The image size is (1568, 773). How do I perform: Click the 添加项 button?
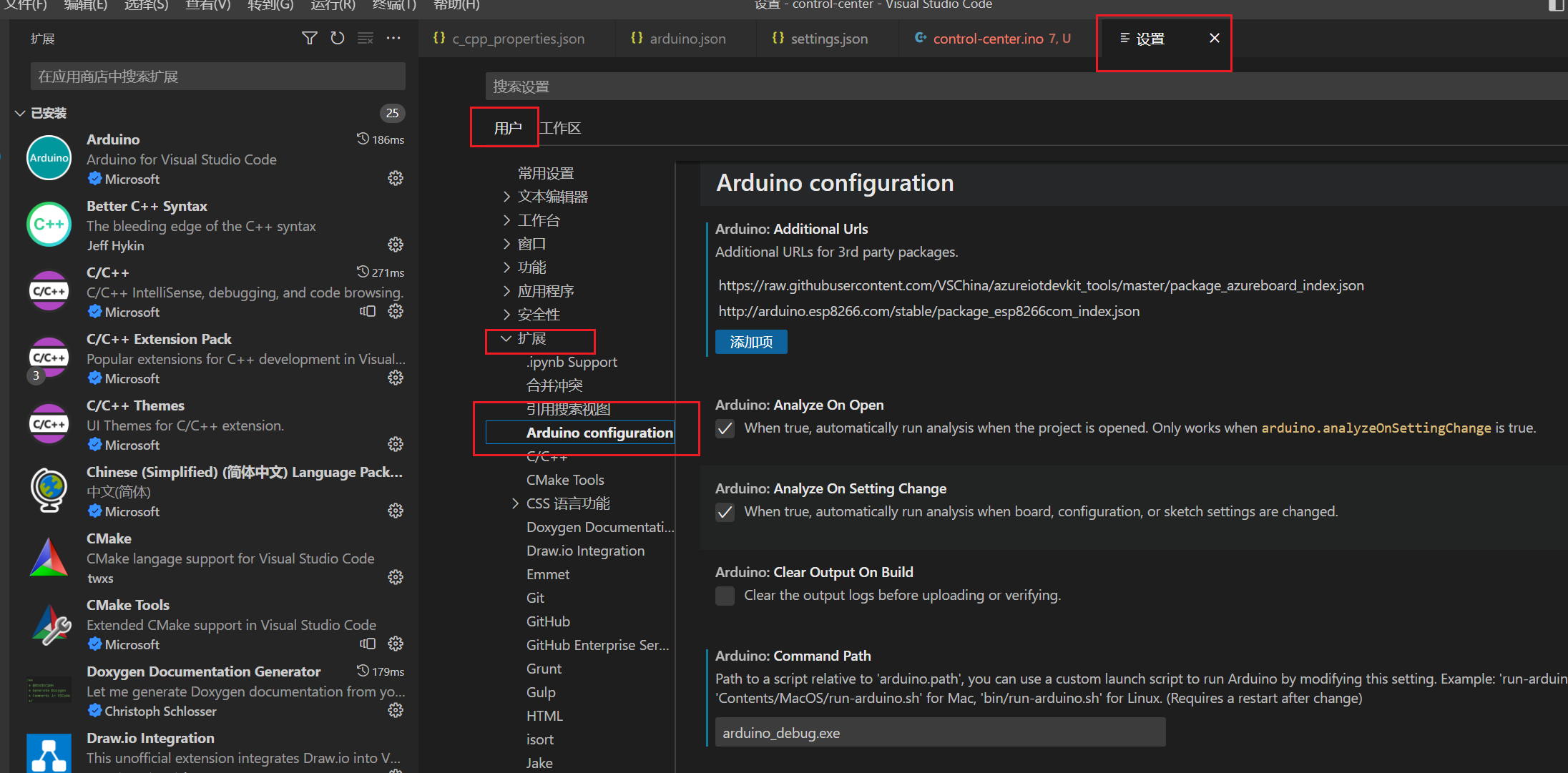tap(751, 342)
